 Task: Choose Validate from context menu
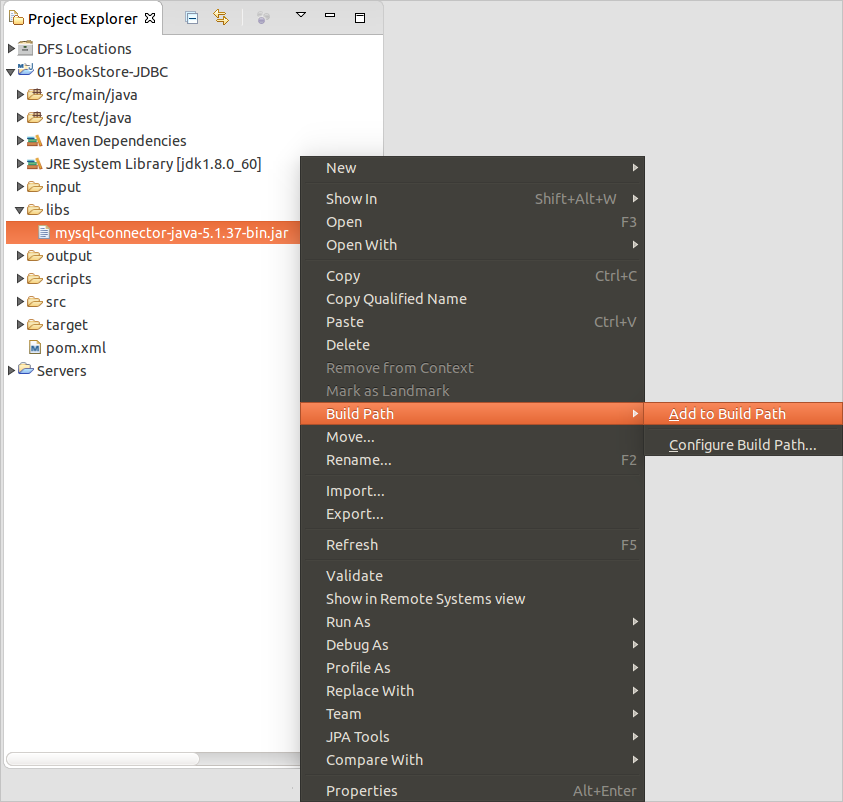point(473,576)
